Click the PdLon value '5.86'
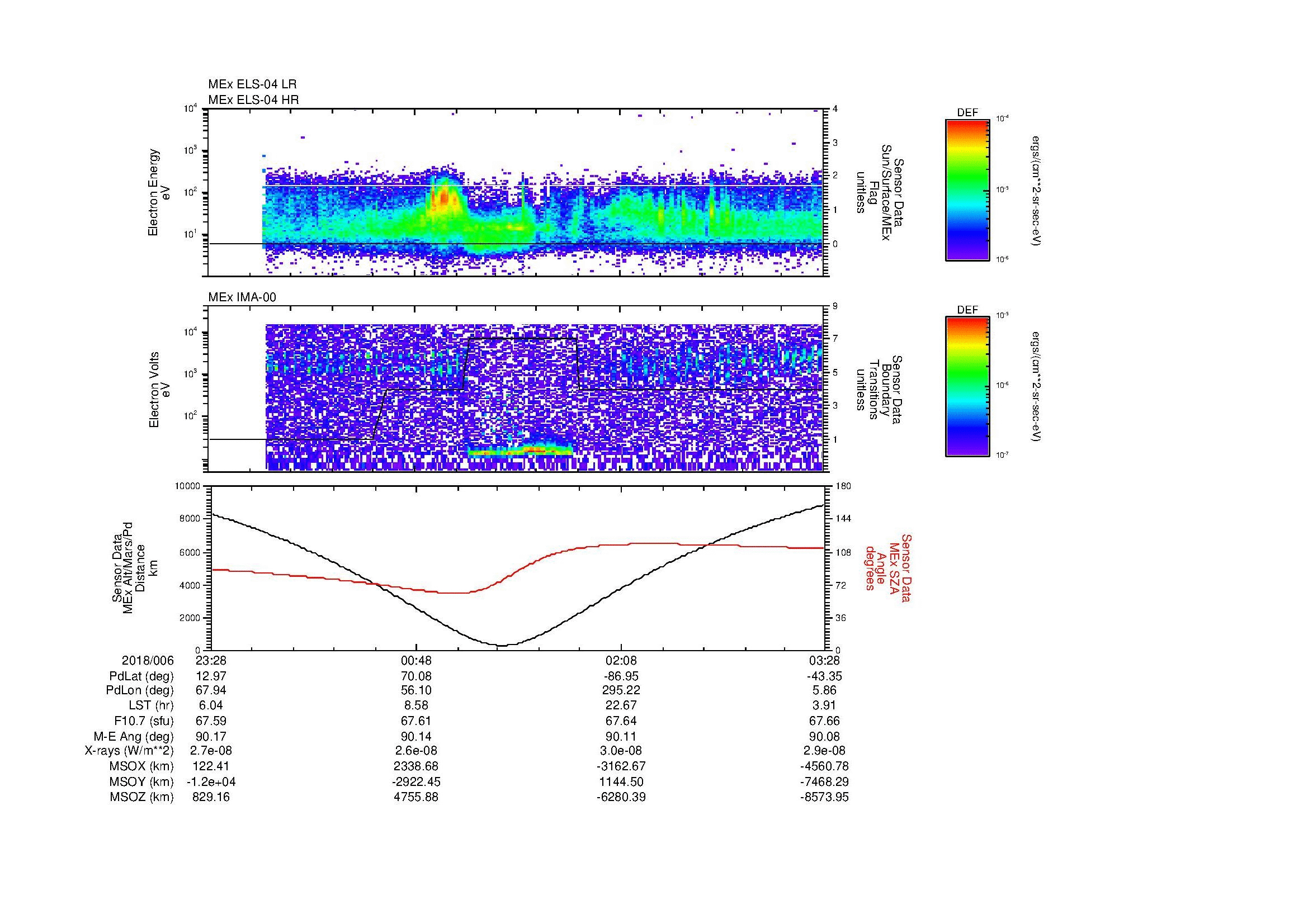 [x=824, y=690]
